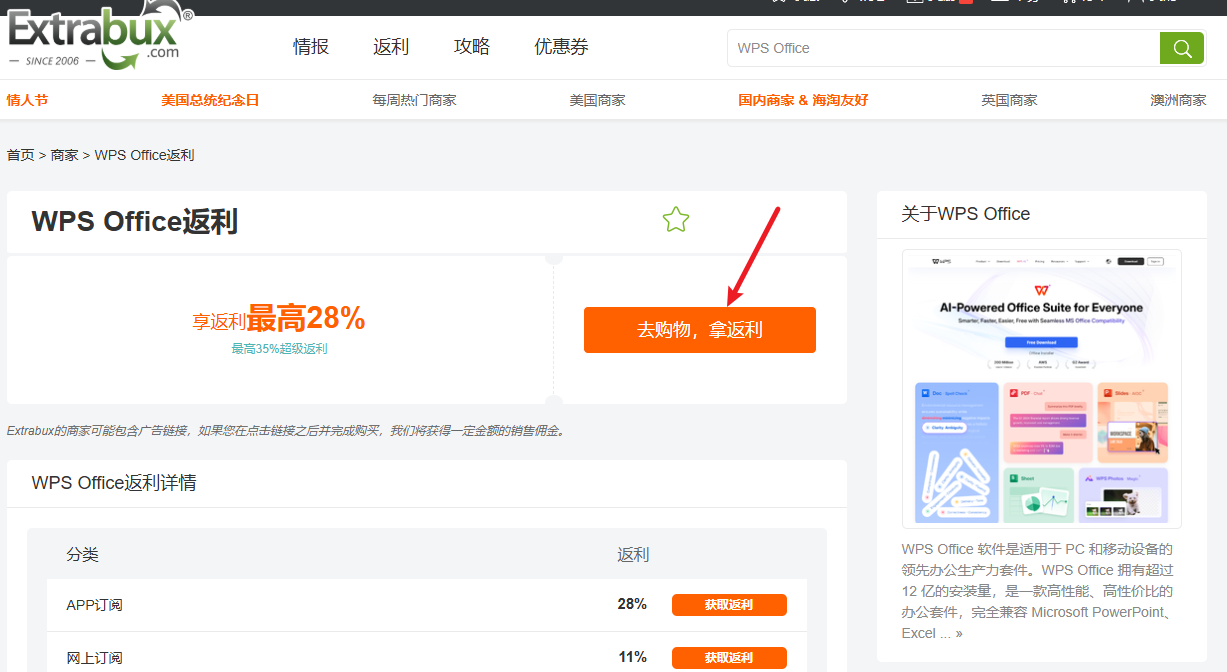Open the 返利 navigation menu item
The image size is (1227, 672).
tap(391, 47)
